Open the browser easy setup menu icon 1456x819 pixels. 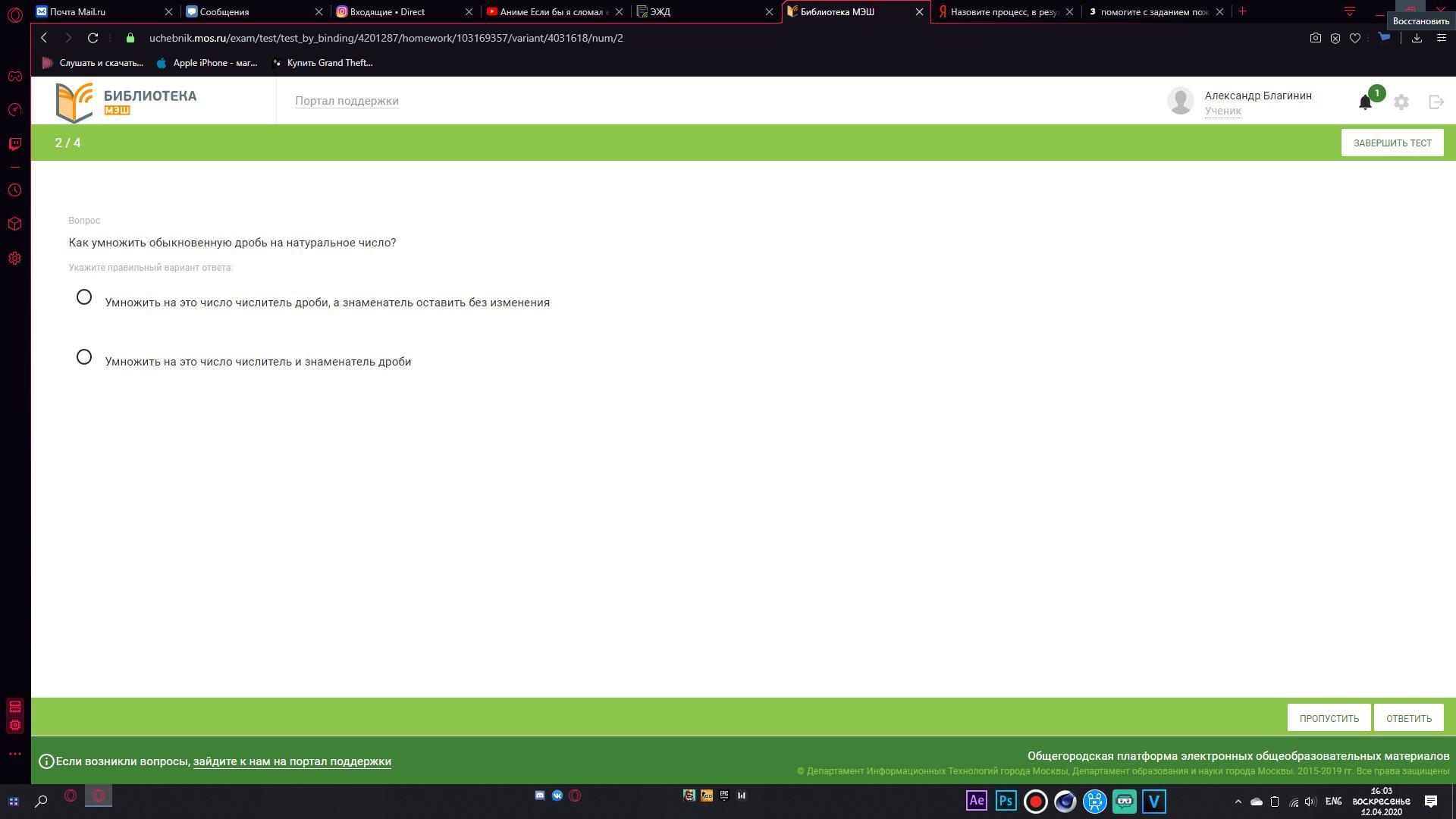tap(1441, 38)
